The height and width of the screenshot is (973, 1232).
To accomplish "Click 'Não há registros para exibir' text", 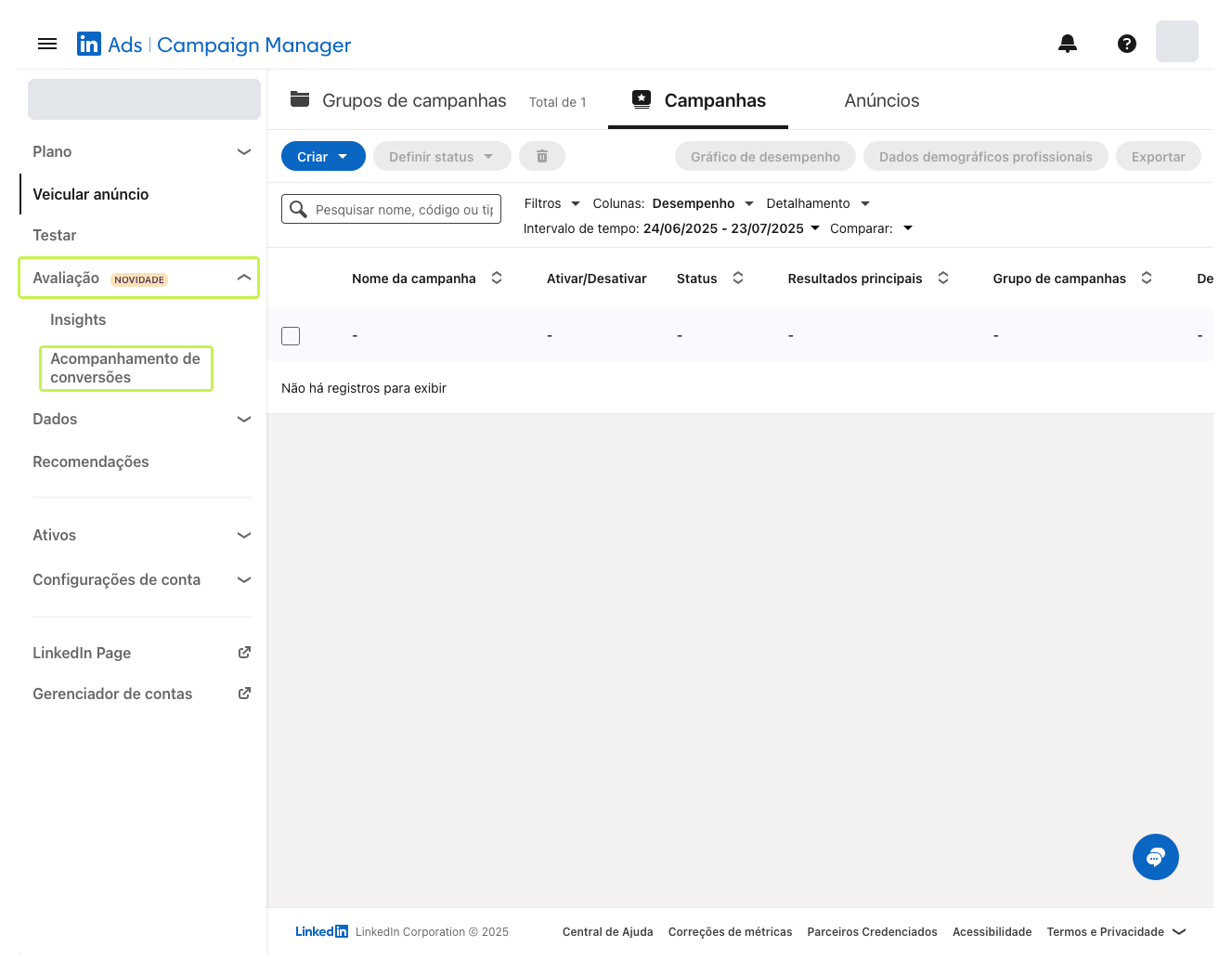I will [x=364, y=388].
